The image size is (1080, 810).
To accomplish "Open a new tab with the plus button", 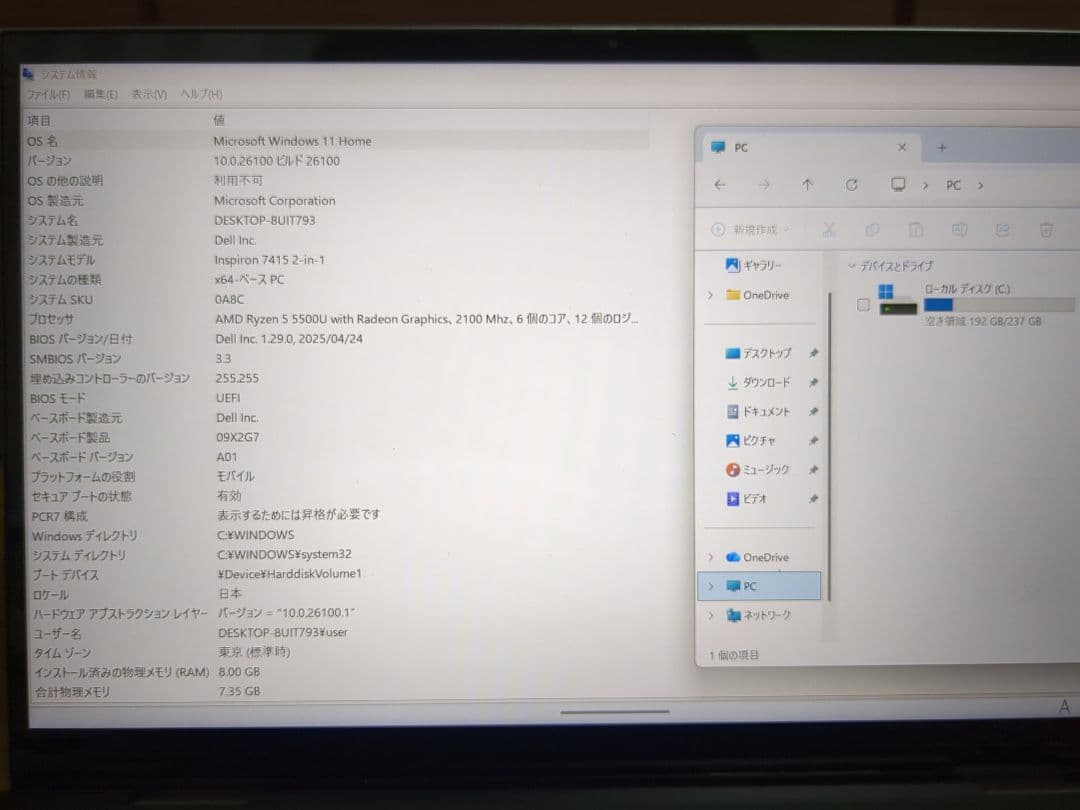I will pyautogui.click(x=941, y=147).
